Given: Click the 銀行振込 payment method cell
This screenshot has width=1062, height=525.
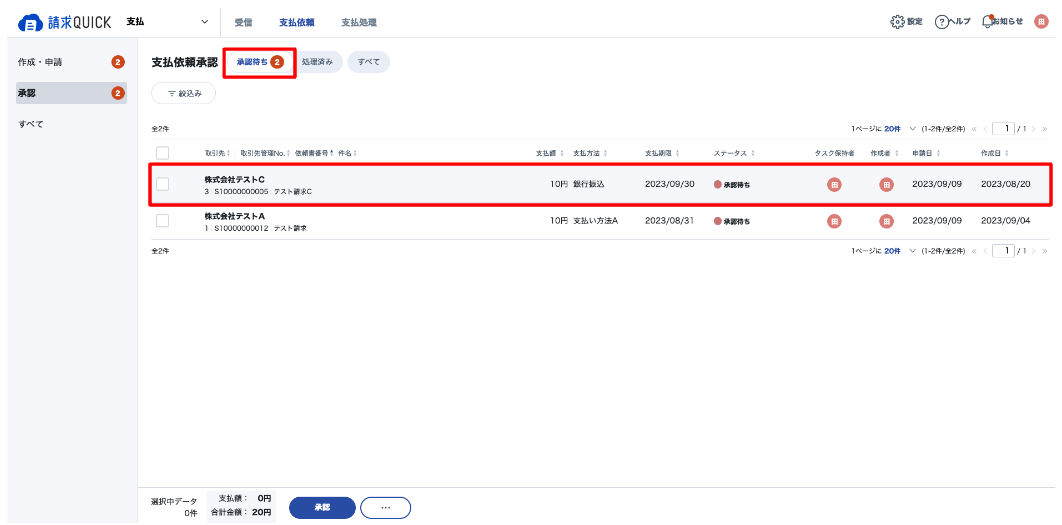Looking at the screenshot, I should (589, 184).
